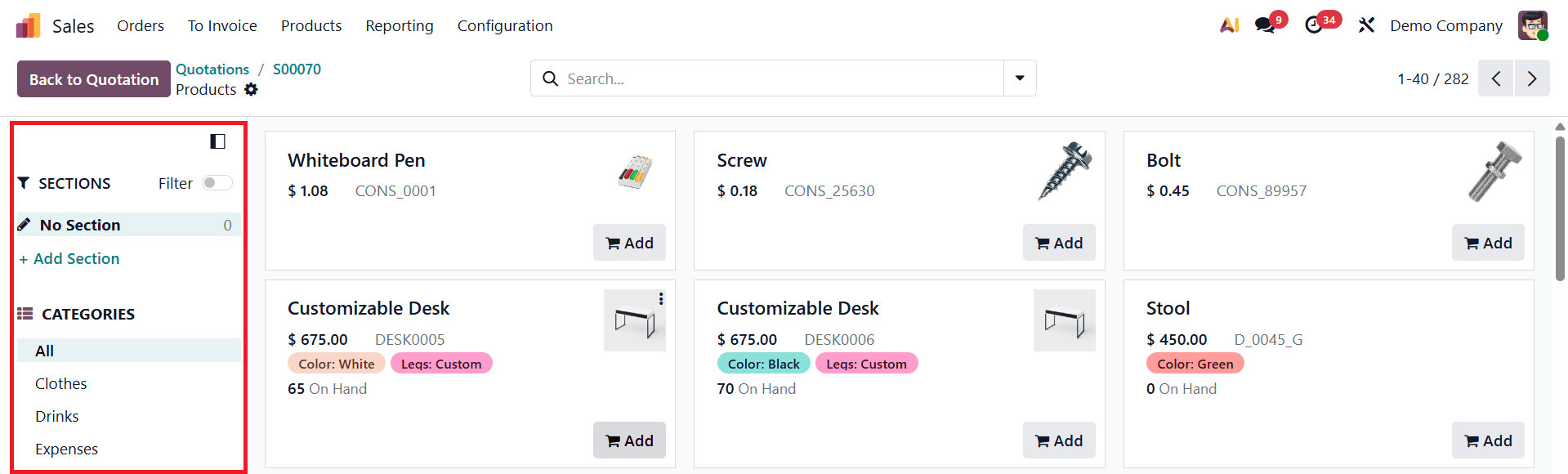Open the Products breadcrumb gear icon

pyautogui.click(x=251, y=89)
